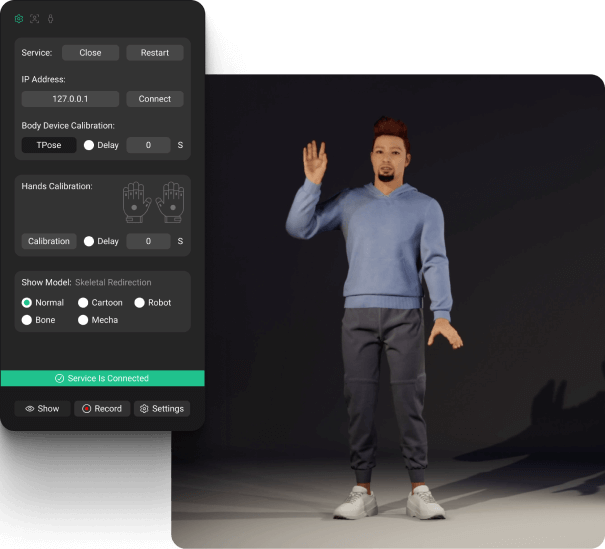Click the Show button with eye icon

point(42,409)
